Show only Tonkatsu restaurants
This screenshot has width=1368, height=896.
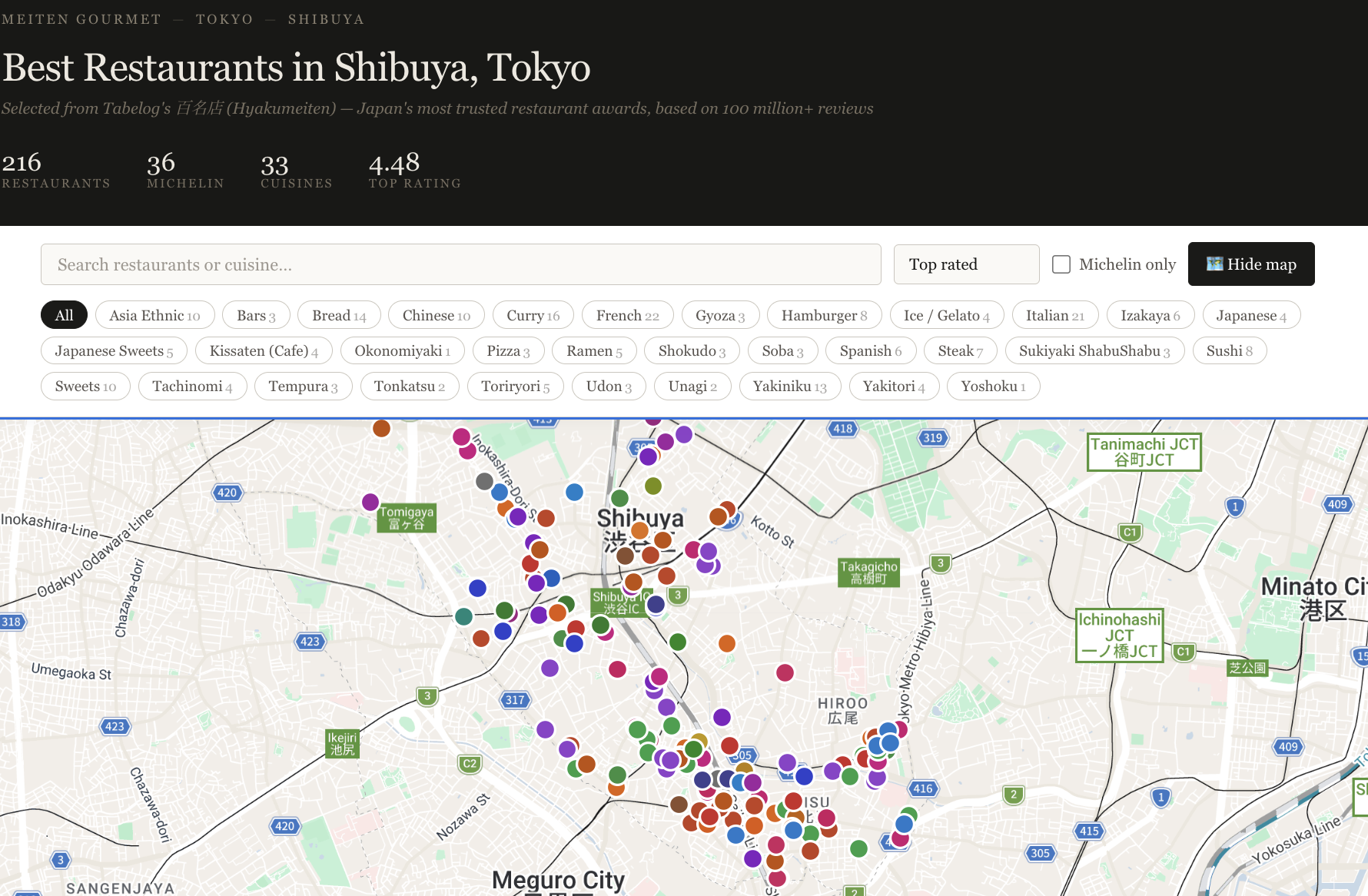410,386
